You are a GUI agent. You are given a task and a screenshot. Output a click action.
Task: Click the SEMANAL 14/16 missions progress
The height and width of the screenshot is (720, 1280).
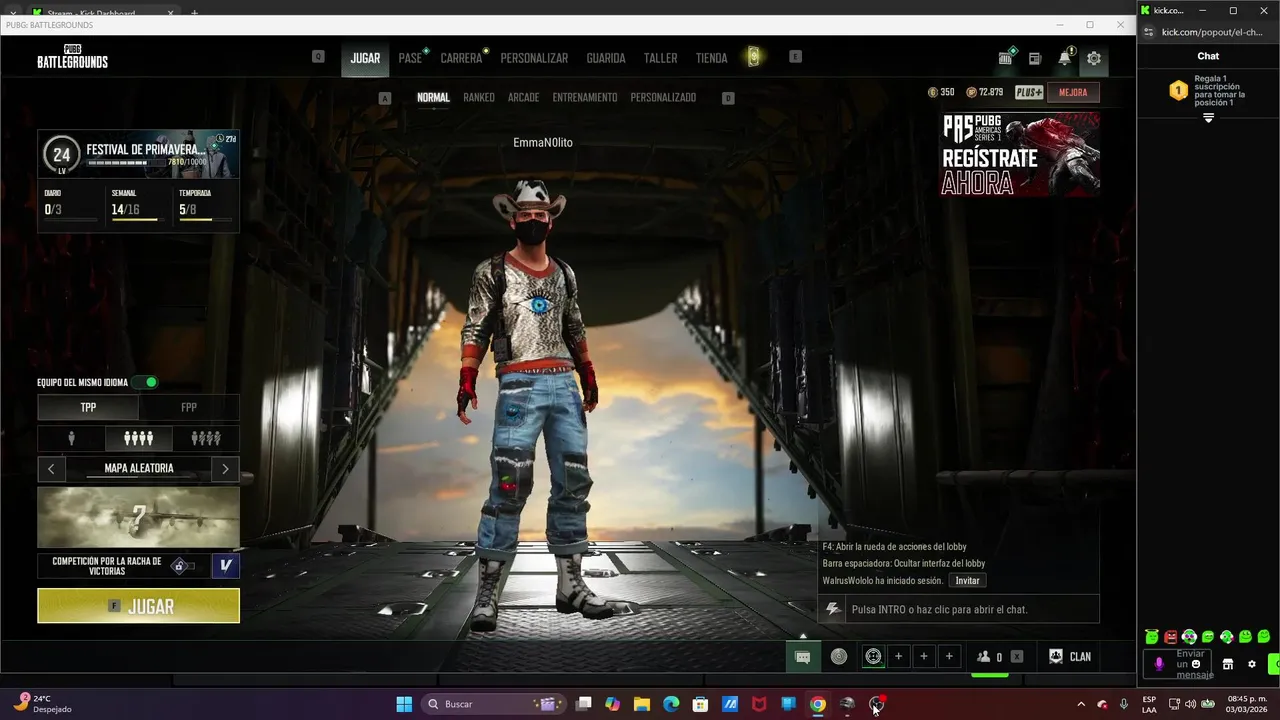pos(138,204)
